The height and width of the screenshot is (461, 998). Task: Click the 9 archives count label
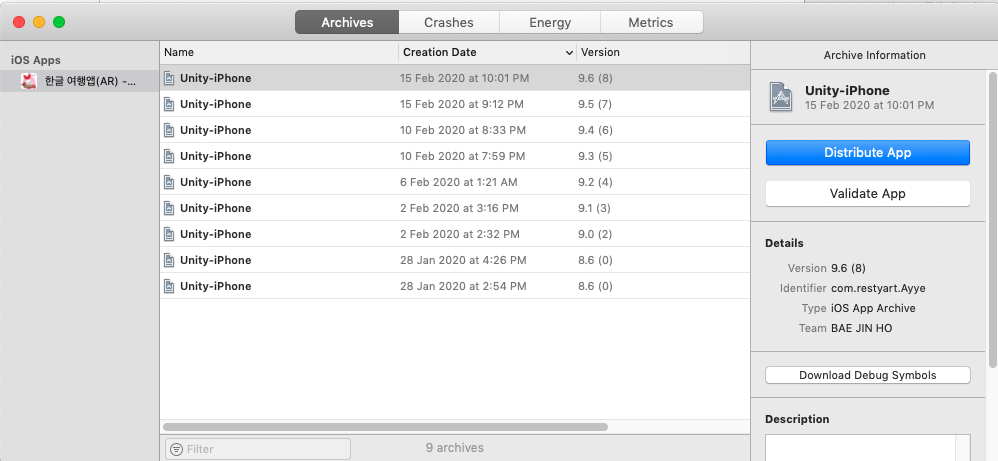[x=454, y=448]
